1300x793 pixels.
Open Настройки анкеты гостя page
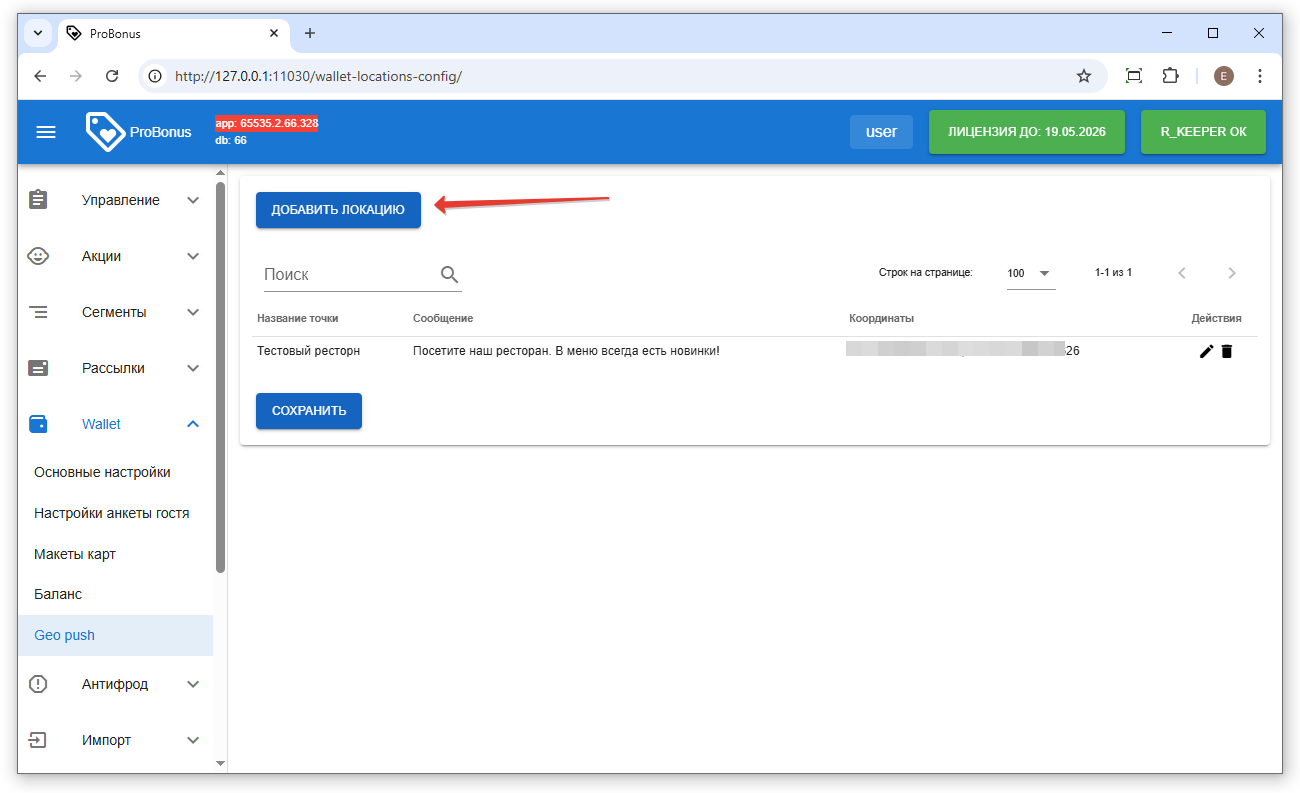111,513
